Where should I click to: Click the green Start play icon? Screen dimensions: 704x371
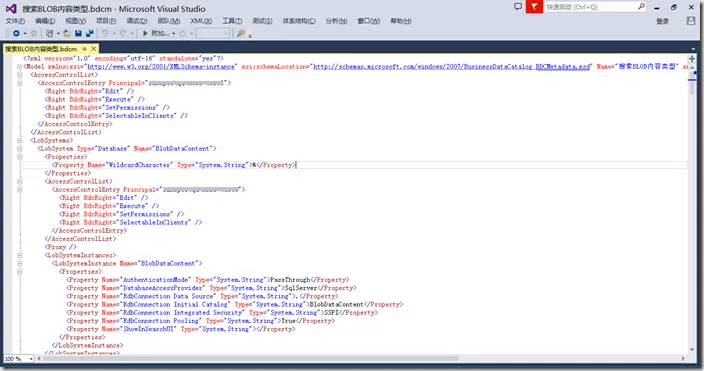pos(145,33)
